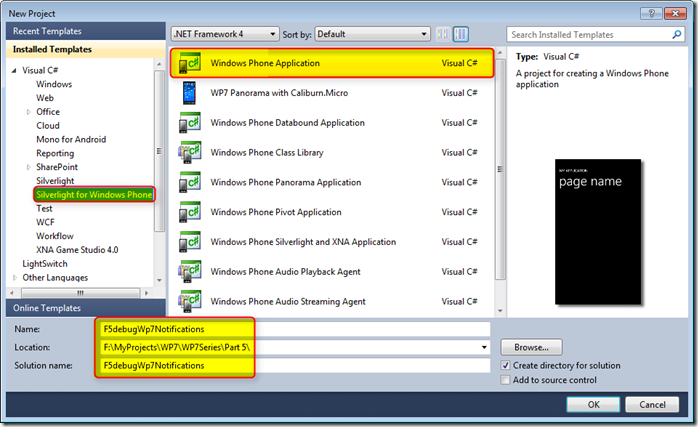Select the Test category
The image size is (698, 427).
(x=44, y=208)
